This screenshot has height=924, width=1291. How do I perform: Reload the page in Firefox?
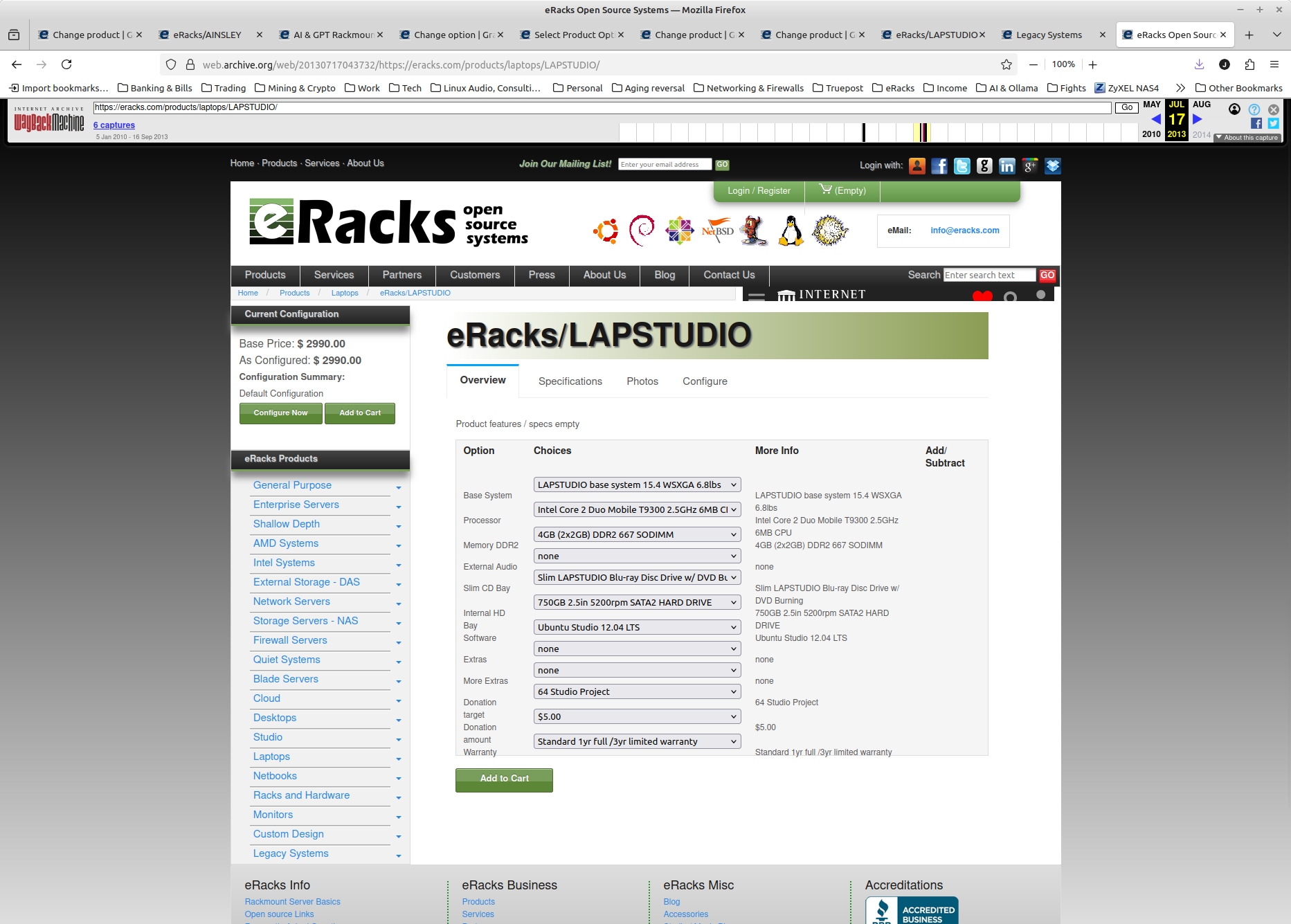(66, 64)
